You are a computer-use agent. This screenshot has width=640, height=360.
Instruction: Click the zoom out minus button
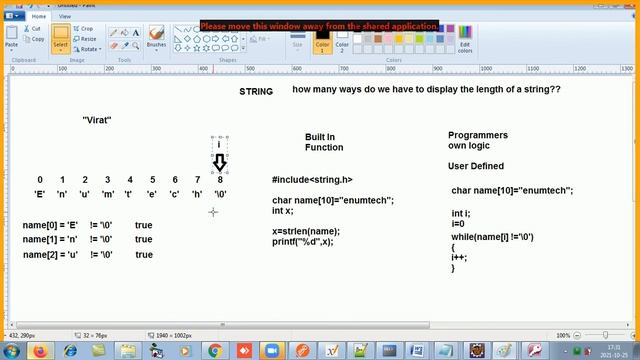click(577, 336)
